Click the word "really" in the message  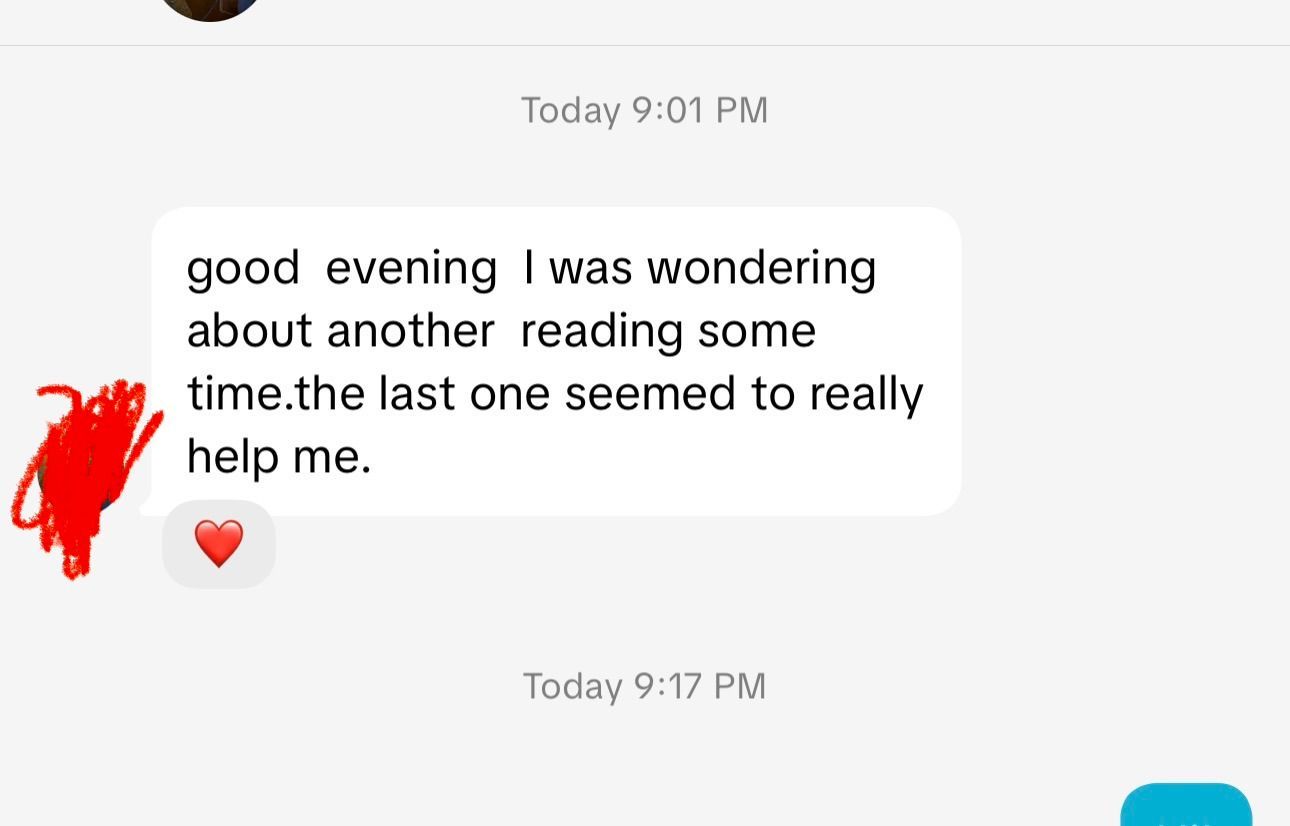pyautogui.click(x=866, y=394)
